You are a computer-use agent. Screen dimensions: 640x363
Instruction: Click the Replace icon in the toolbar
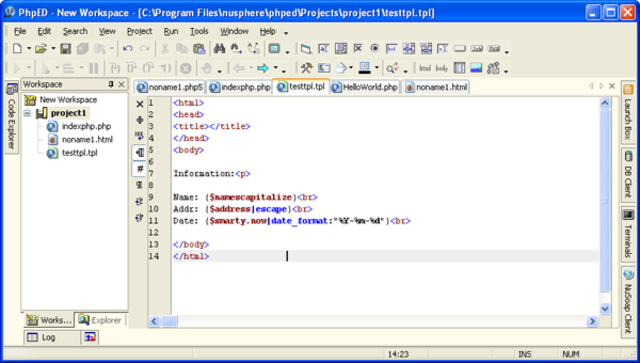253,49
